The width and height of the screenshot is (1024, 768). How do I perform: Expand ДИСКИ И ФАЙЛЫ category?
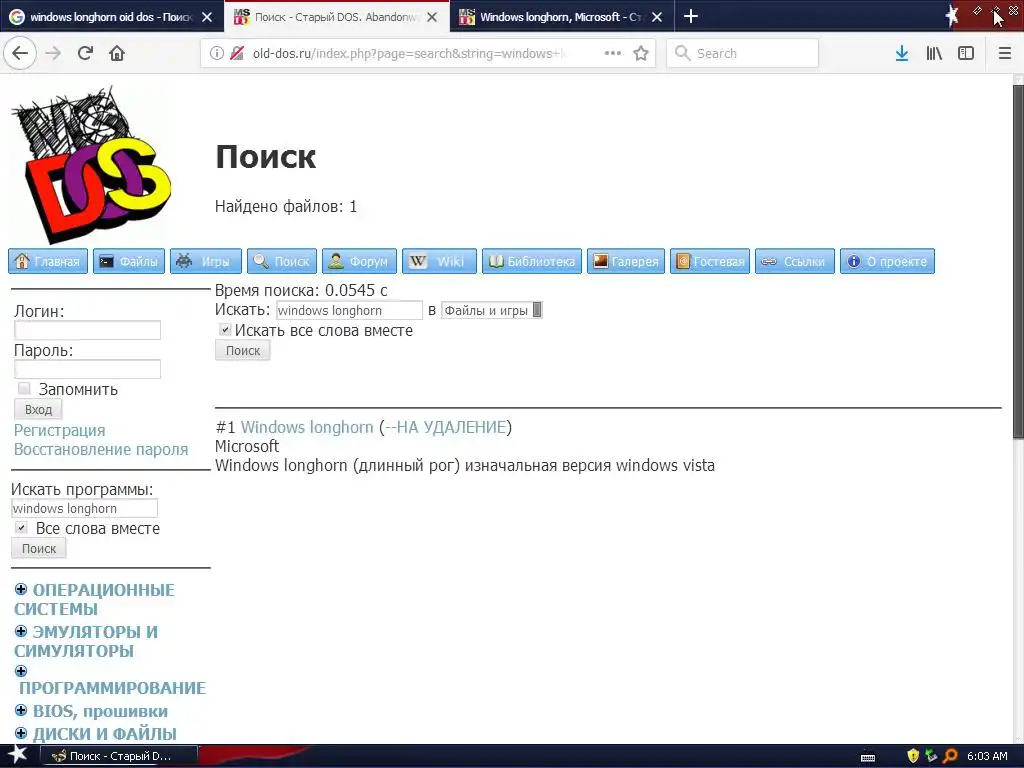pos(21,733)
